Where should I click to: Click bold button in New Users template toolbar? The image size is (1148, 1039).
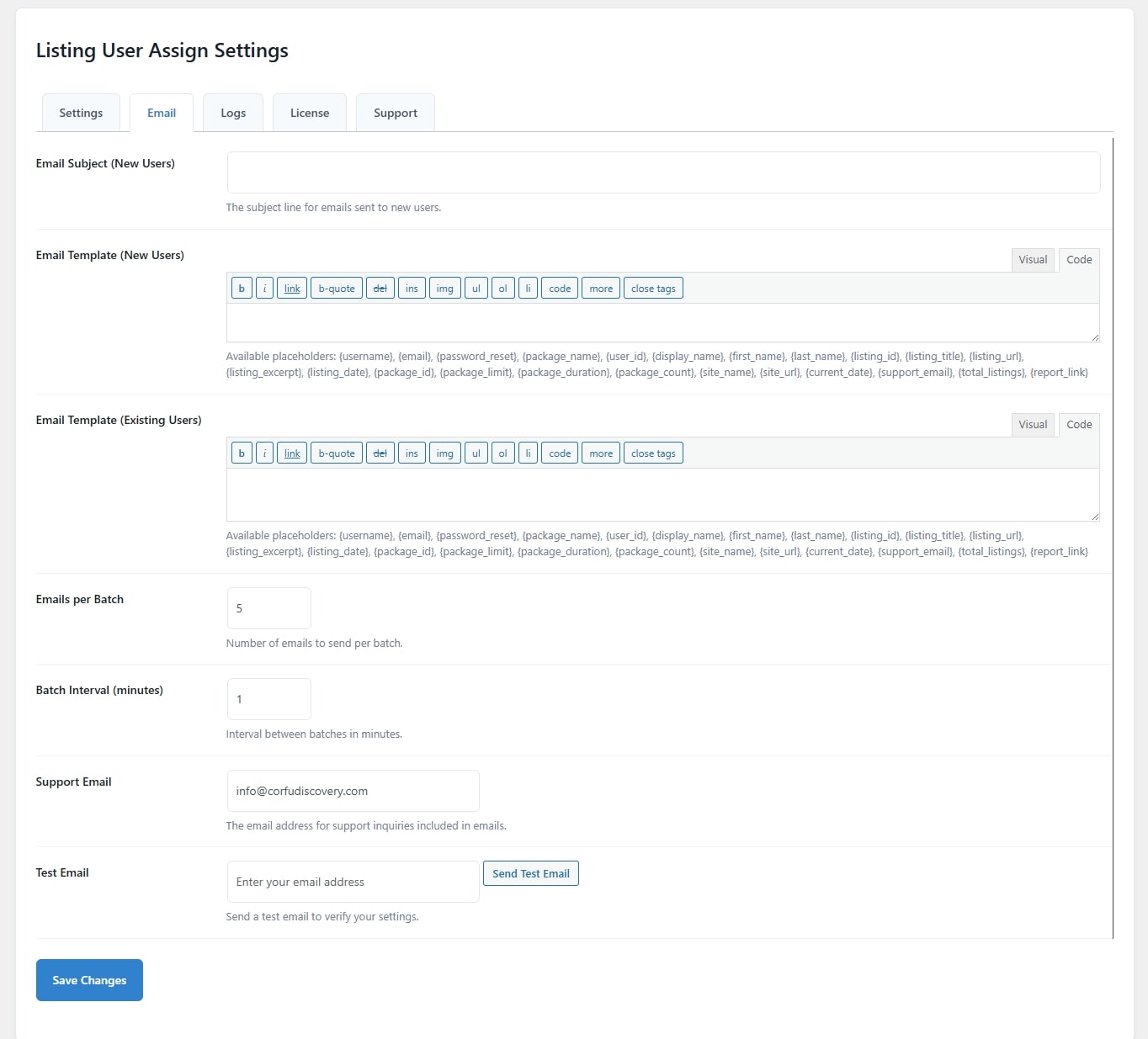point(242,289)
